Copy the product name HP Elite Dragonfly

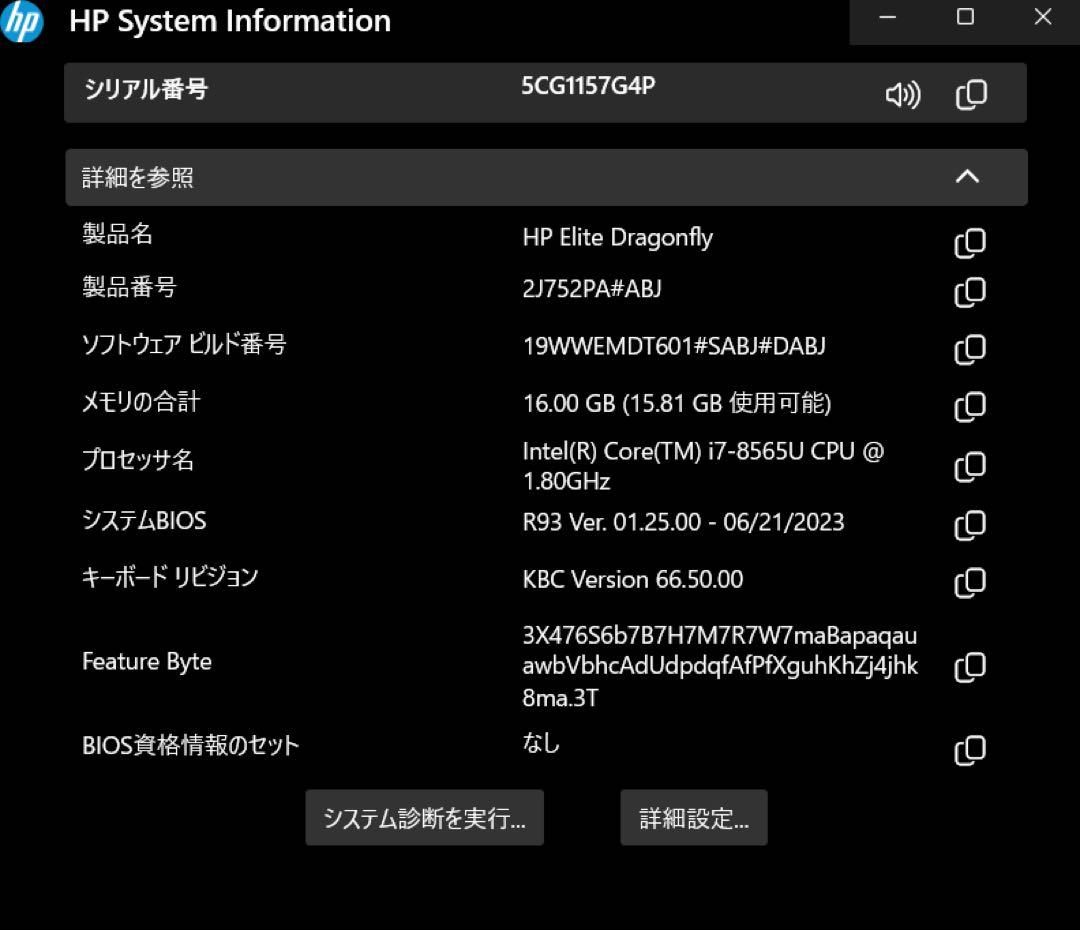970,243
